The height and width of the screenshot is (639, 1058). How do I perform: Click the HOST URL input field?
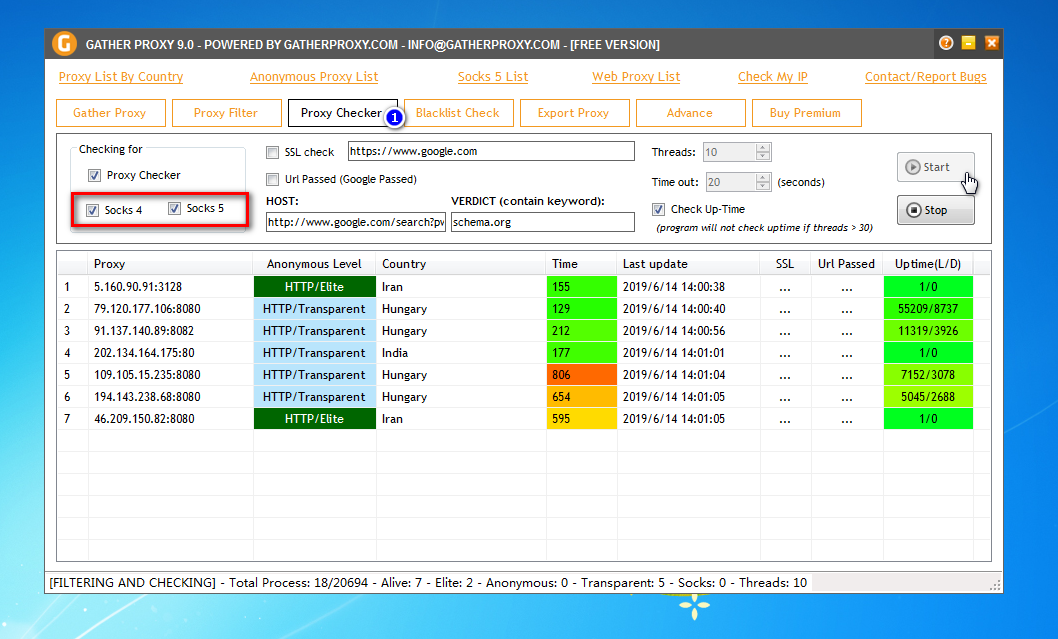356,222
